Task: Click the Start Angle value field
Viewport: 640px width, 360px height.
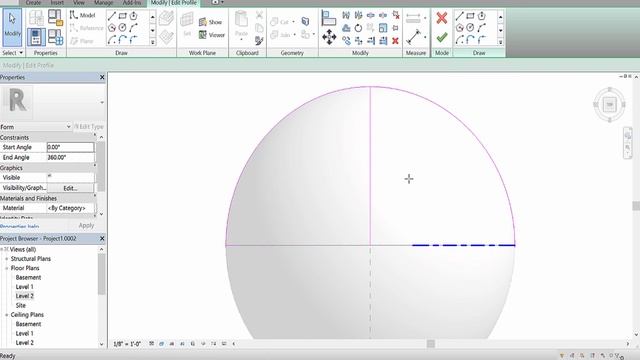Action: [x=70, y=147]
